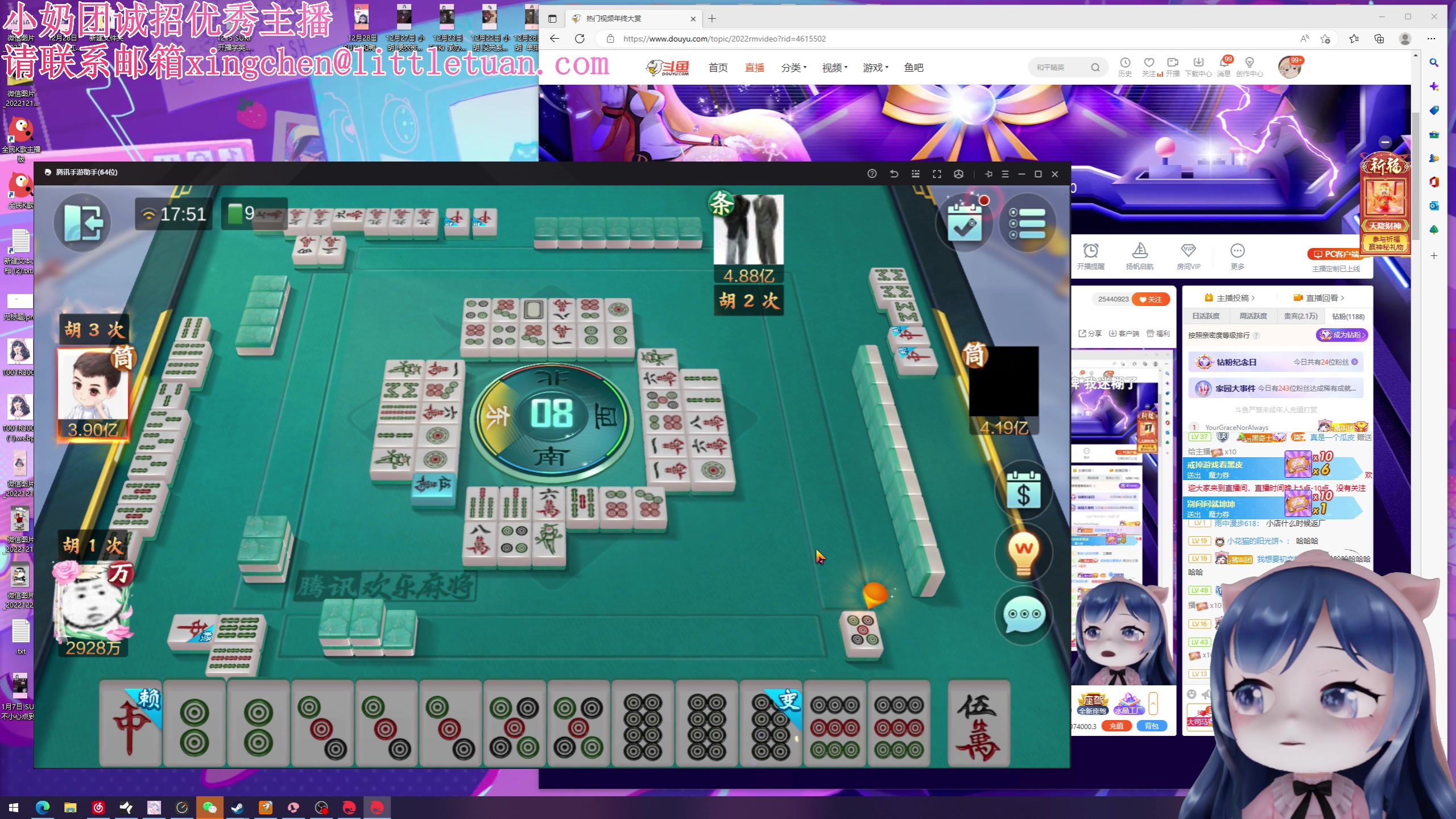Expand the 分类 dropdown in Douyu nav
This screenshot has width=1456, height=819.
[x=793, y=68]
